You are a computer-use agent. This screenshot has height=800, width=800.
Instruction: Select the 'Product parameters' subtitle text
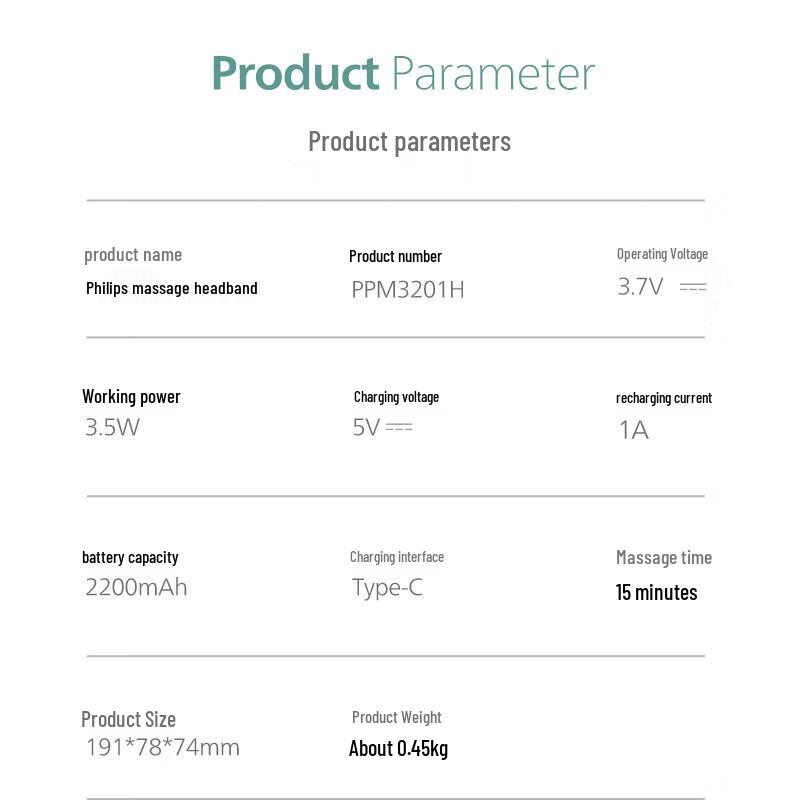click(x=409, y=141)
